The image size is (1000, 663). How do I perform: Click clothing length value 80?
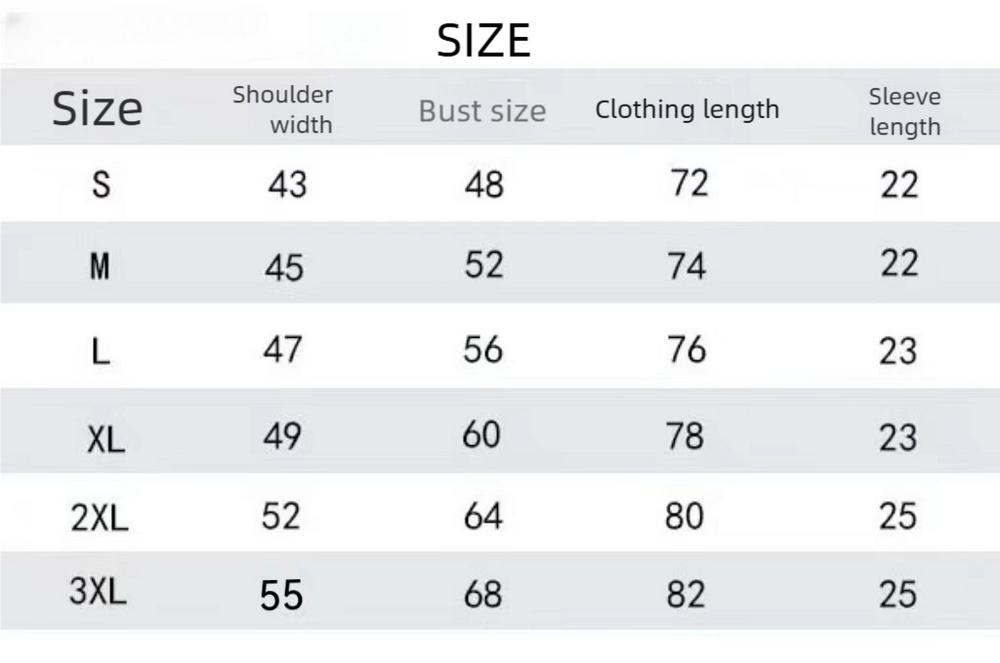pos(685,516)
